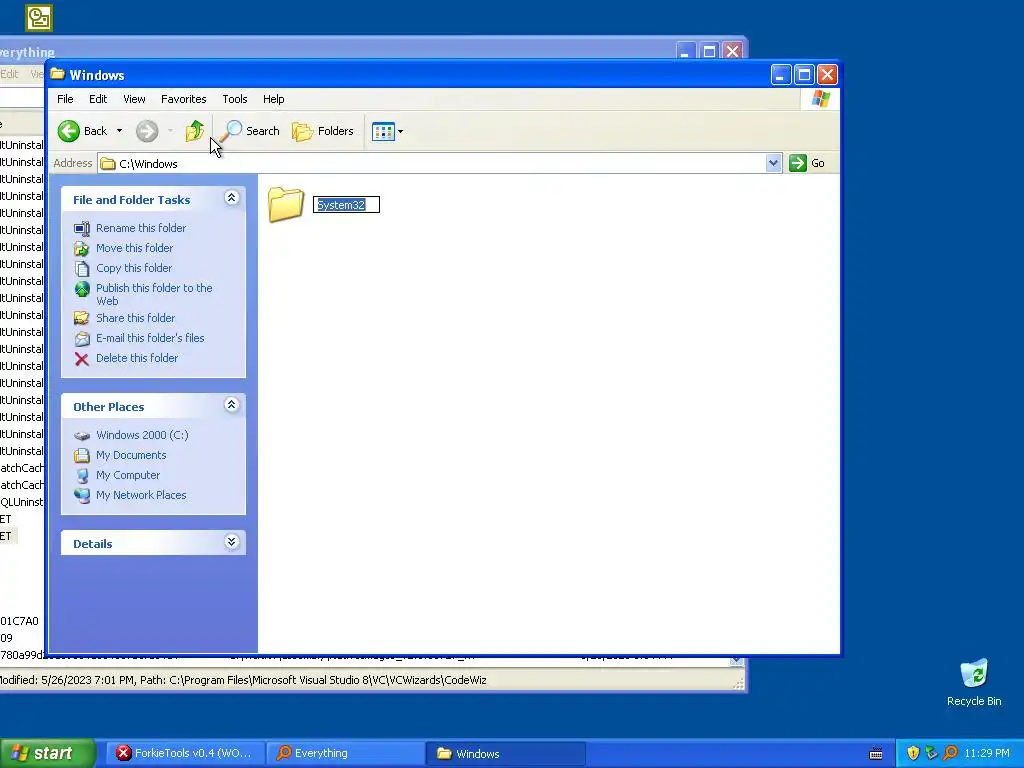This screenshot has height=768, width=1024.
Task: Click the Rename this folder icon
Action: (82, 229)
